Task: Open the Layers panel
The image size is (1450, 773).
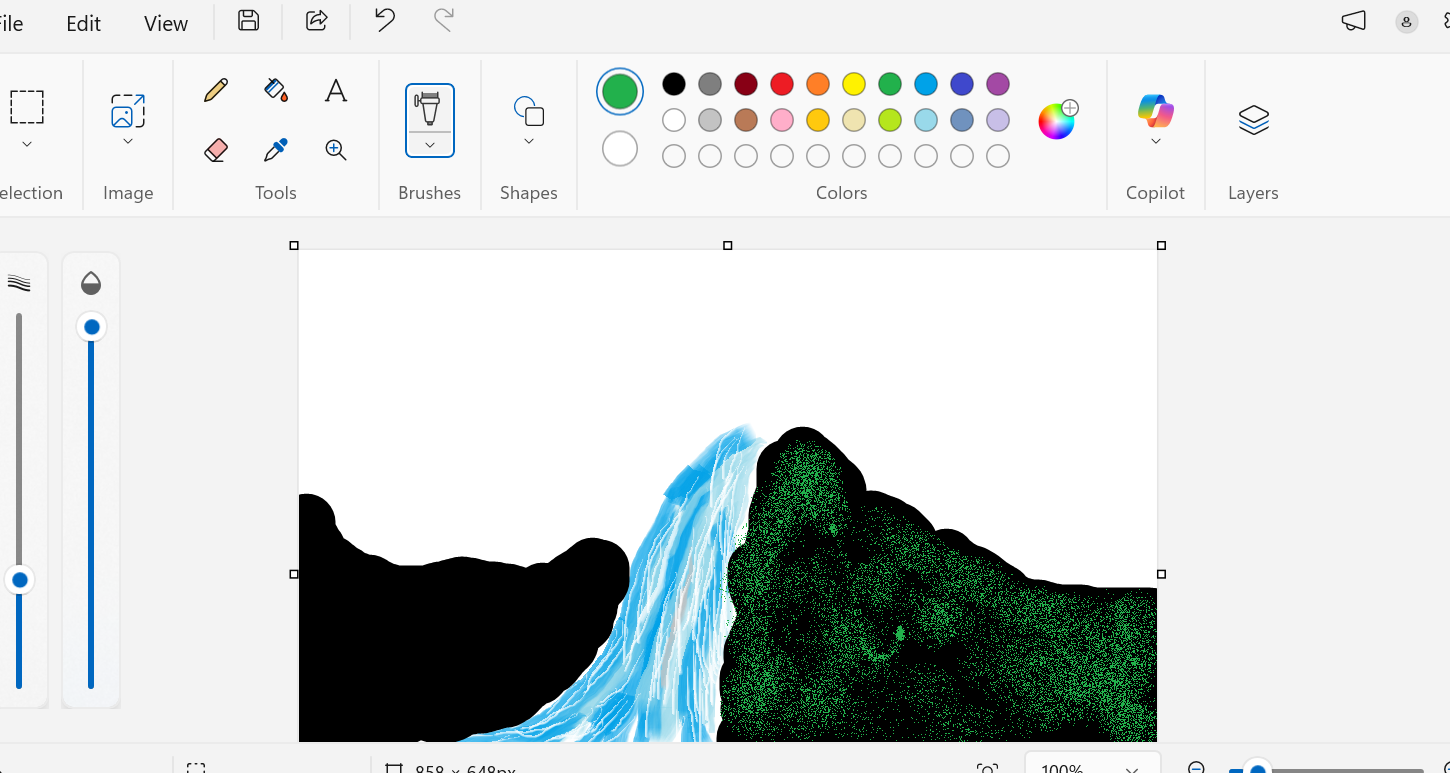Action: coord(1253,120)
